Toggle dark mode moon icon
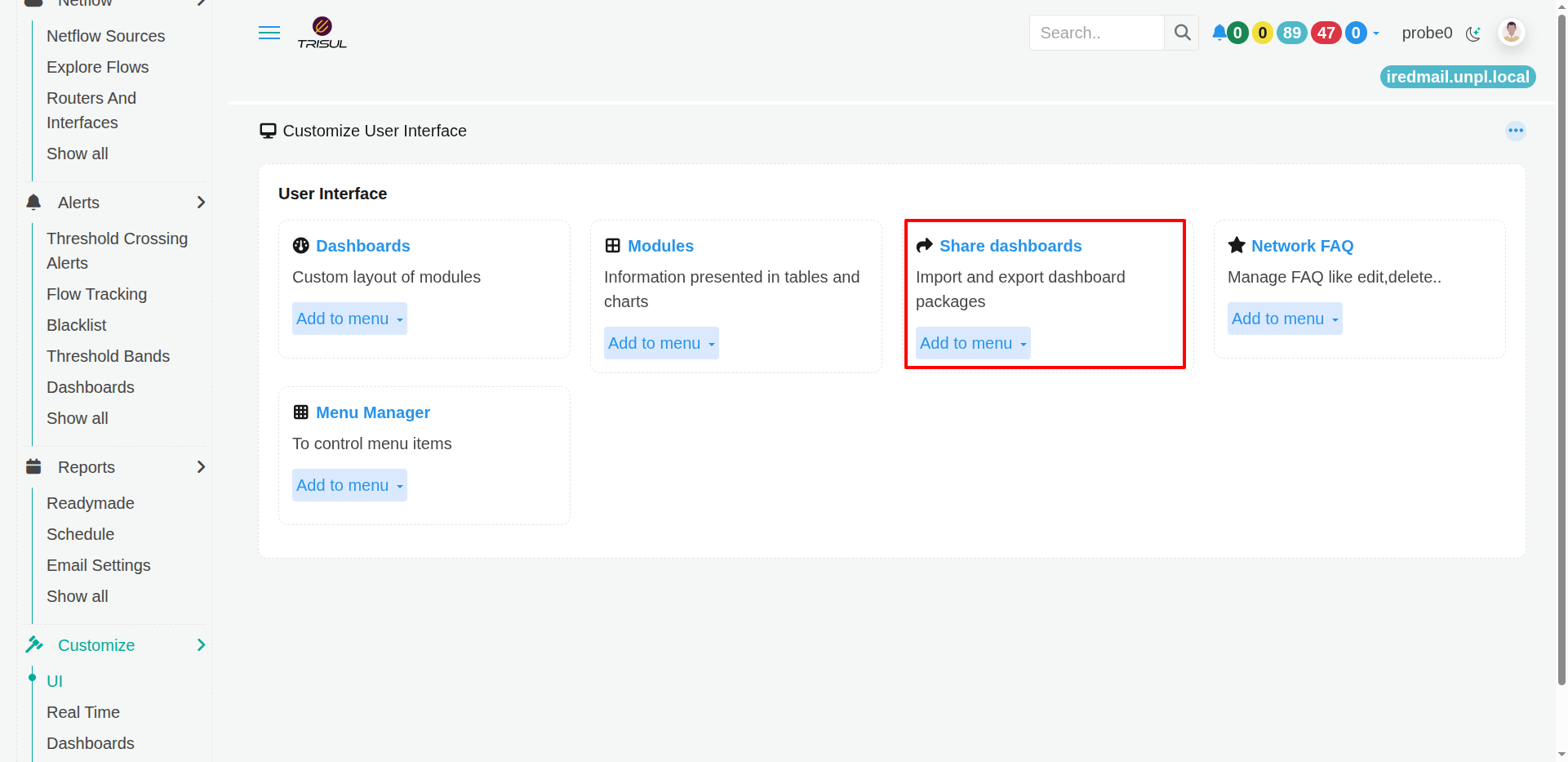Image resolution: width=1568 pixels, height=762 pixels. point(1473,33)
